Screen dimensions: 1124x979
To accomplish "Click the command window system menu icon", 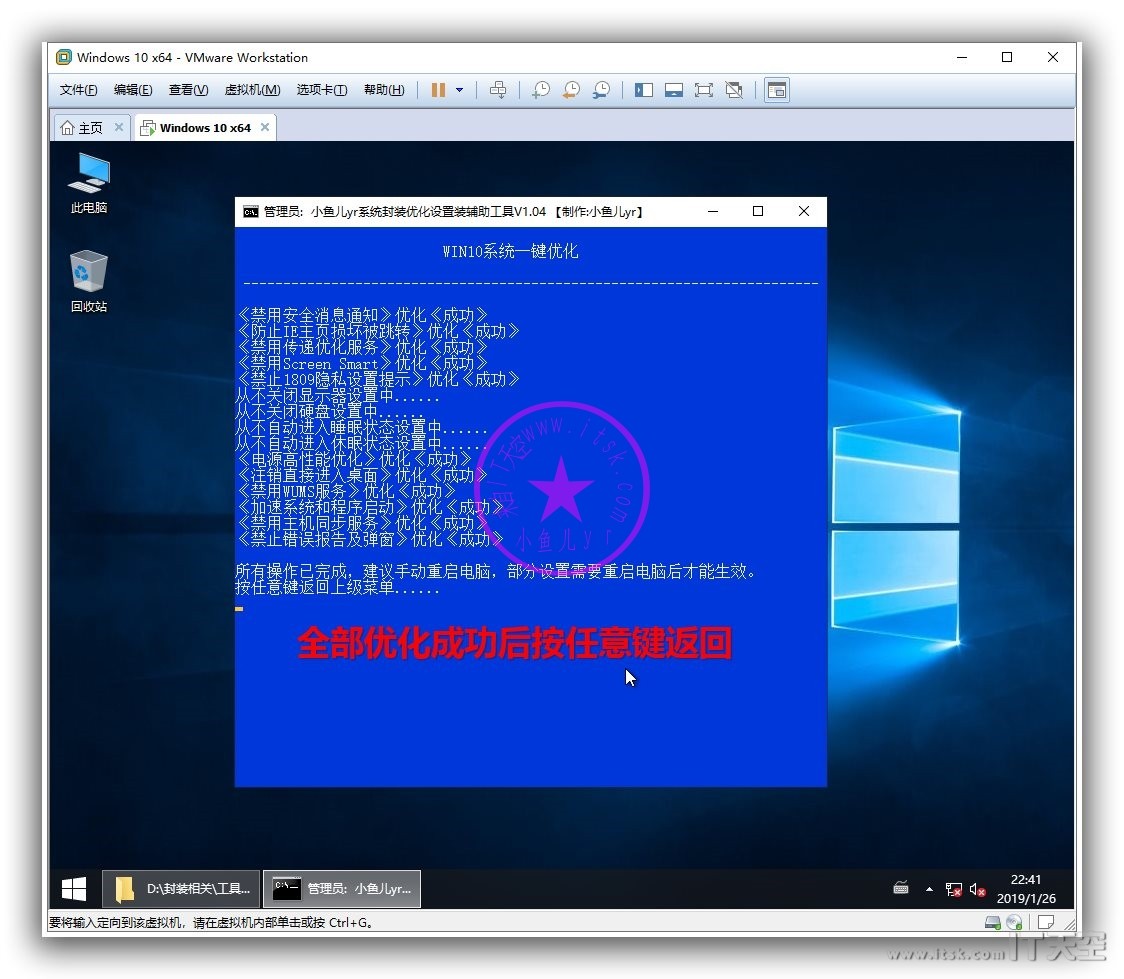I will 250,211.
